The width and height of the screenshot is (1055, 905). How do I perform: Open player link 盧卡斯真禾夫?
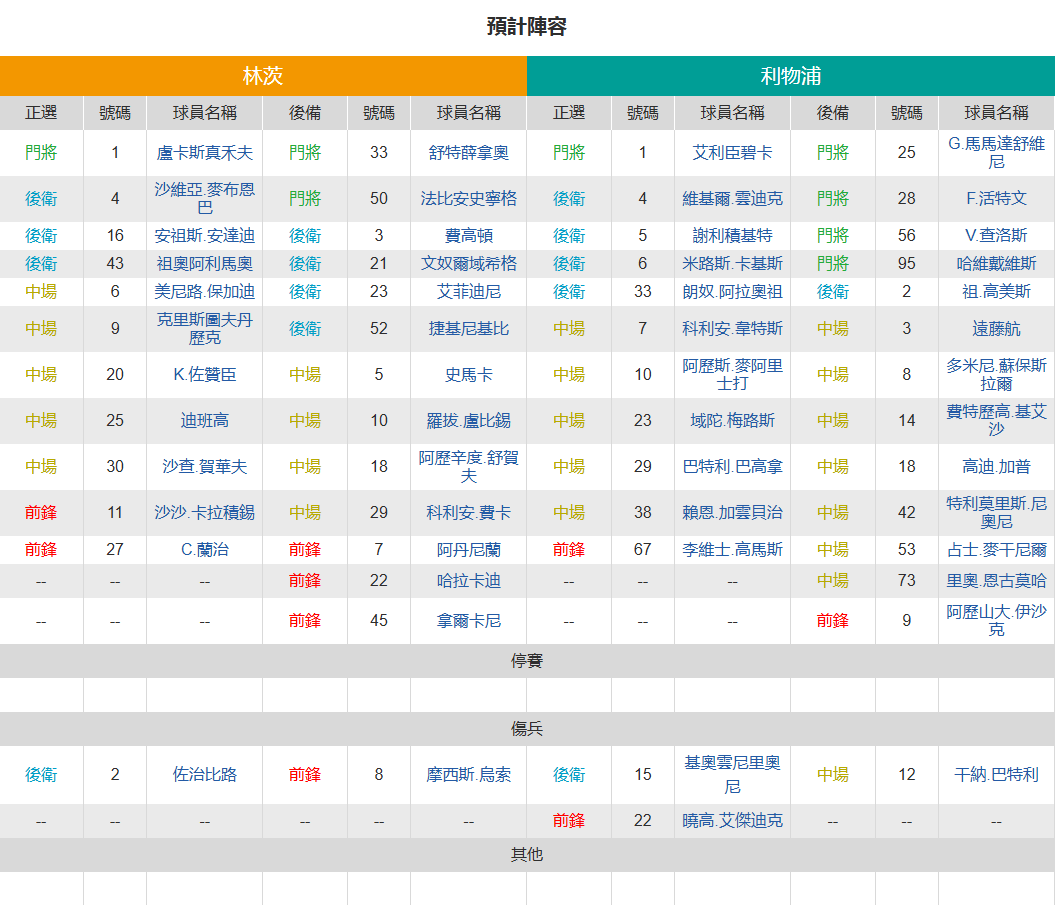(x=205, y=153)
